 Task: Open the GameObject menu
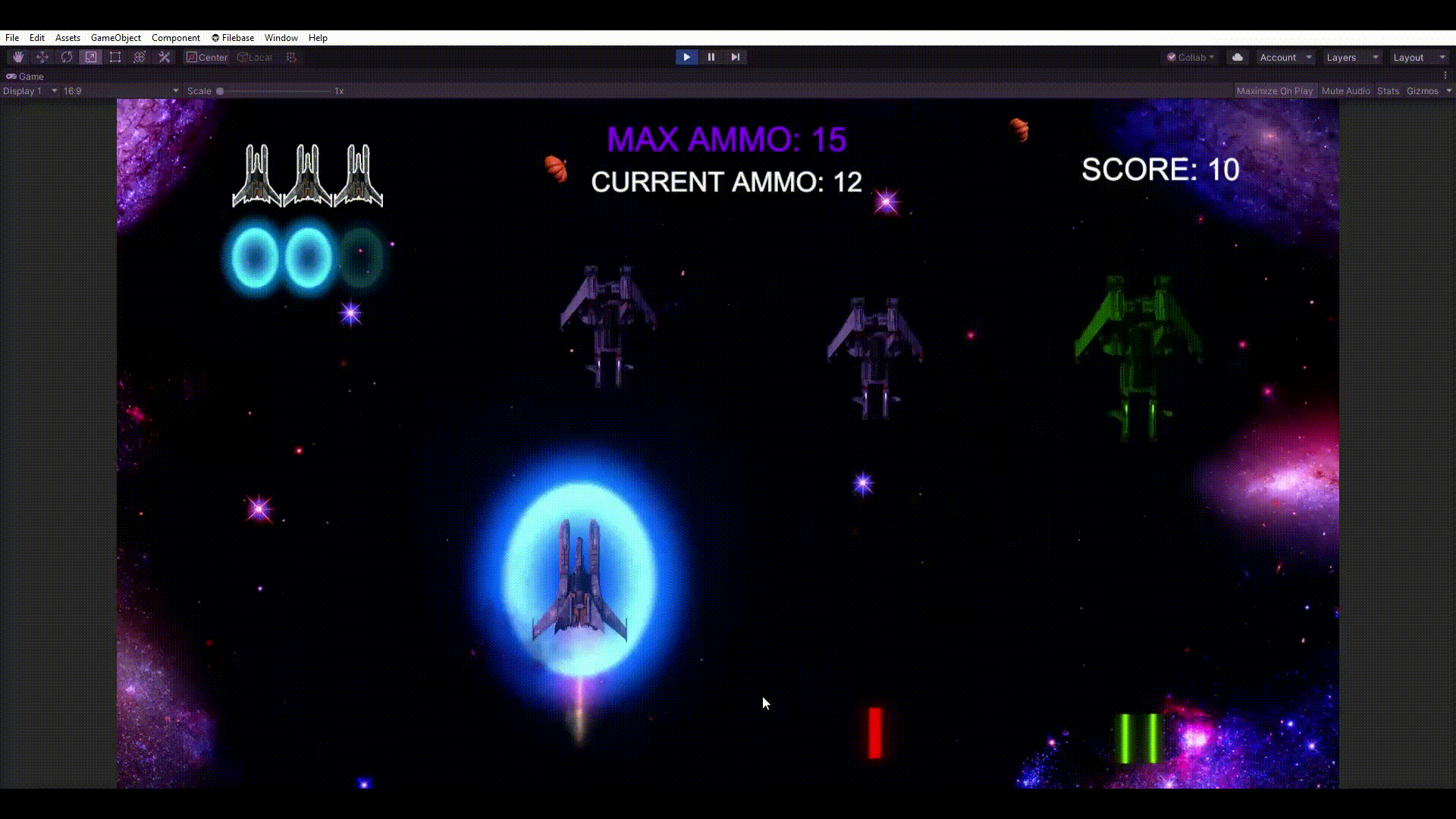[x=115, y=38]
